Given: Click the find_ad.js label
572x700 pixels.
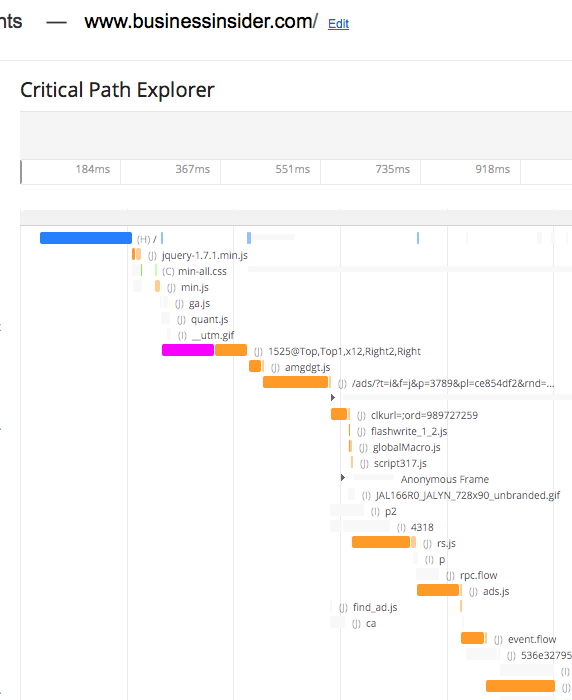Looking at the screenshot, I should point(375,608).
